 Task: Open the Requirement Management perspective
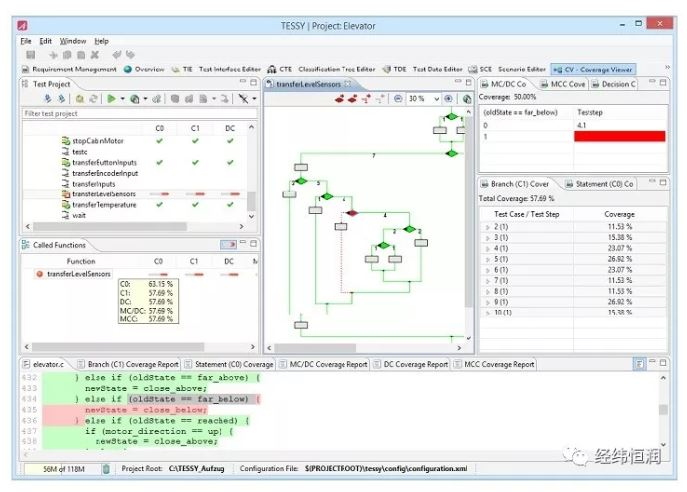point(69,69)
